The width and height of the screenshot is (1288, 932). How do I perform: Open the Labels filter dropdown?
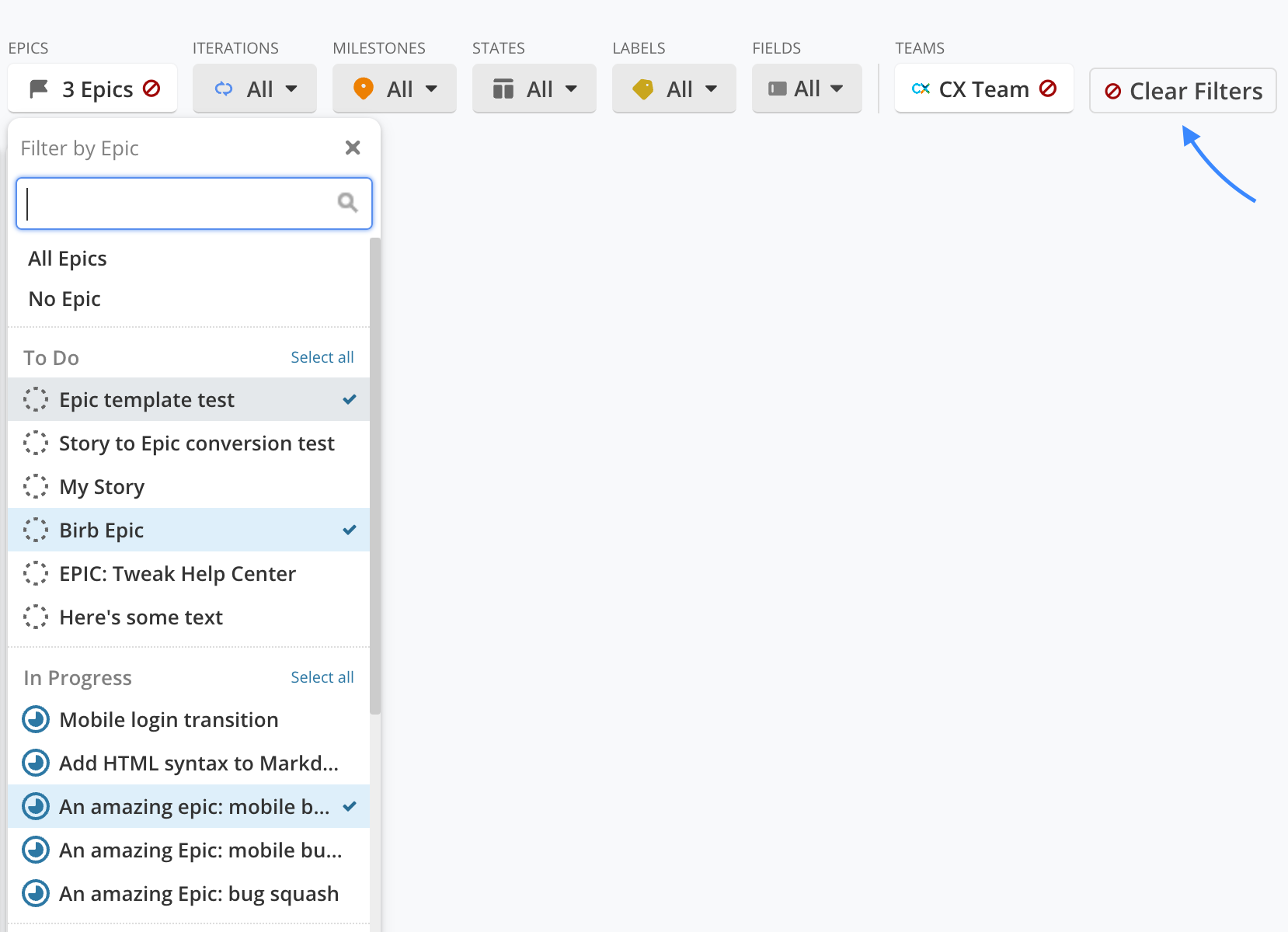[x=674, y=89]
